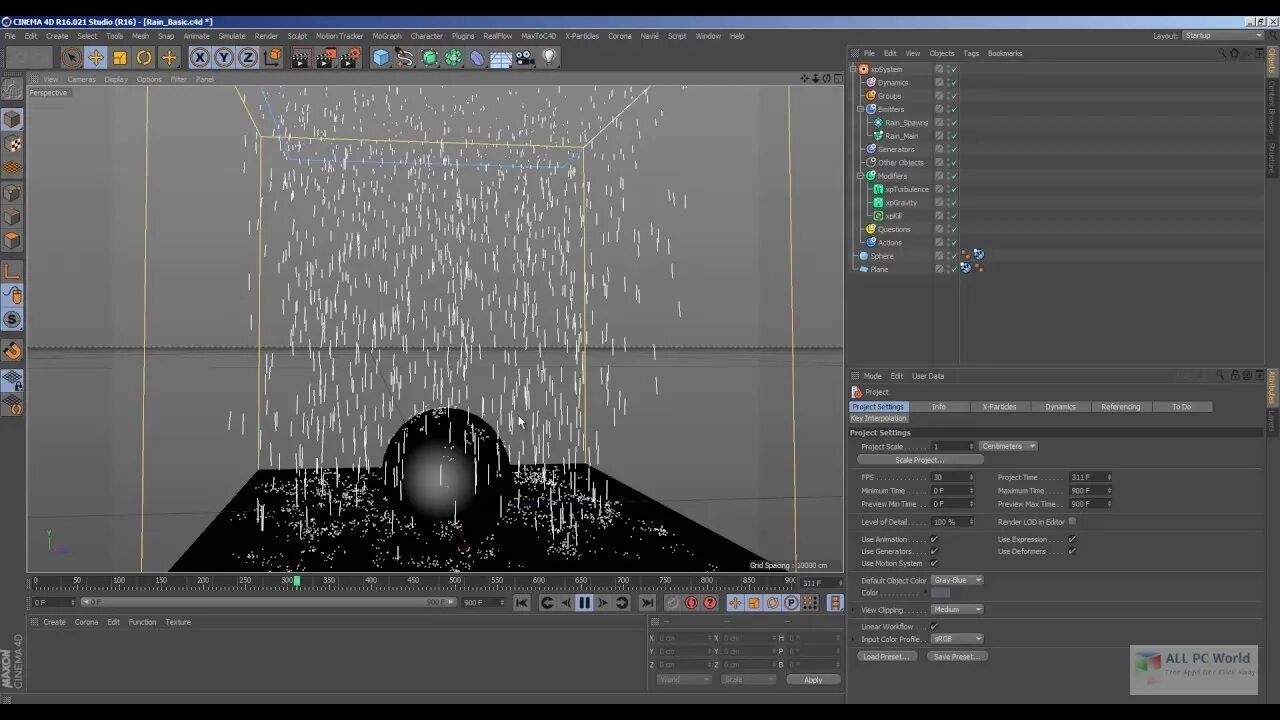The image size is (1280, 720).
Task: Open the Cube primitive object icon
Action: tap(381, 58)
